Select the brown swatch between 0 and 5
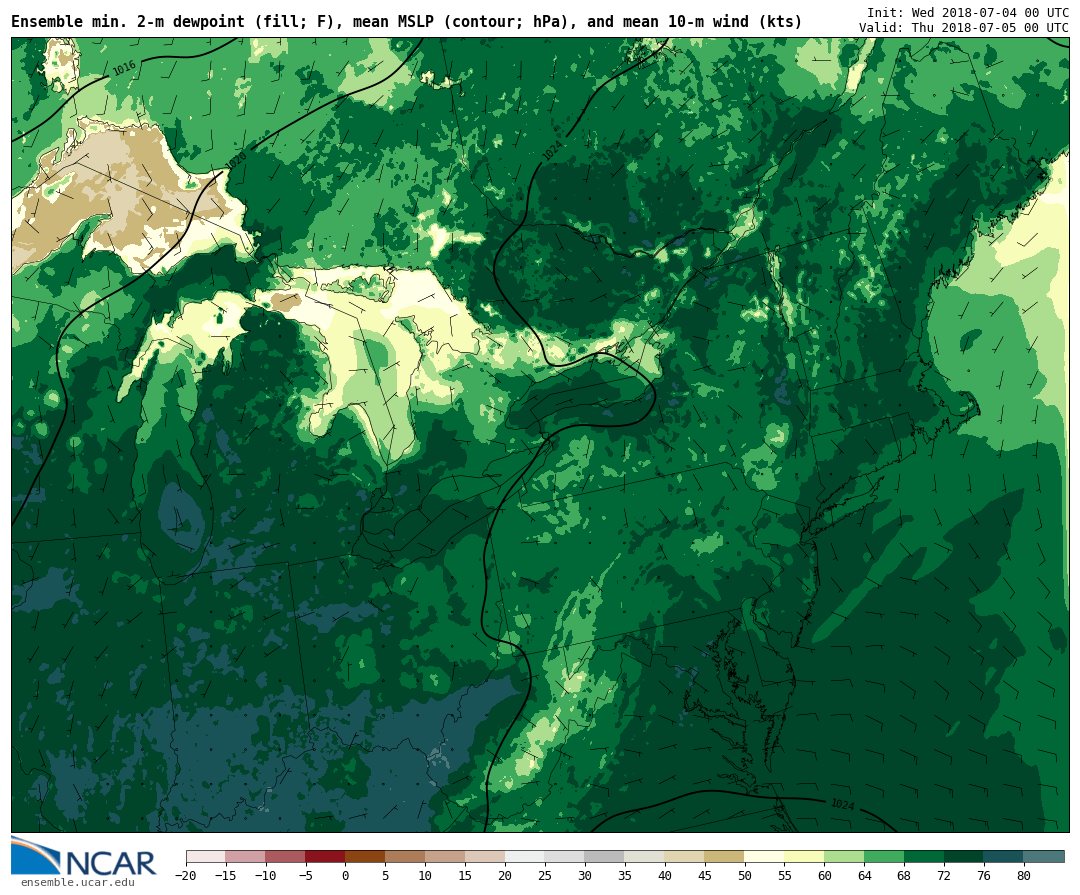 365,857
